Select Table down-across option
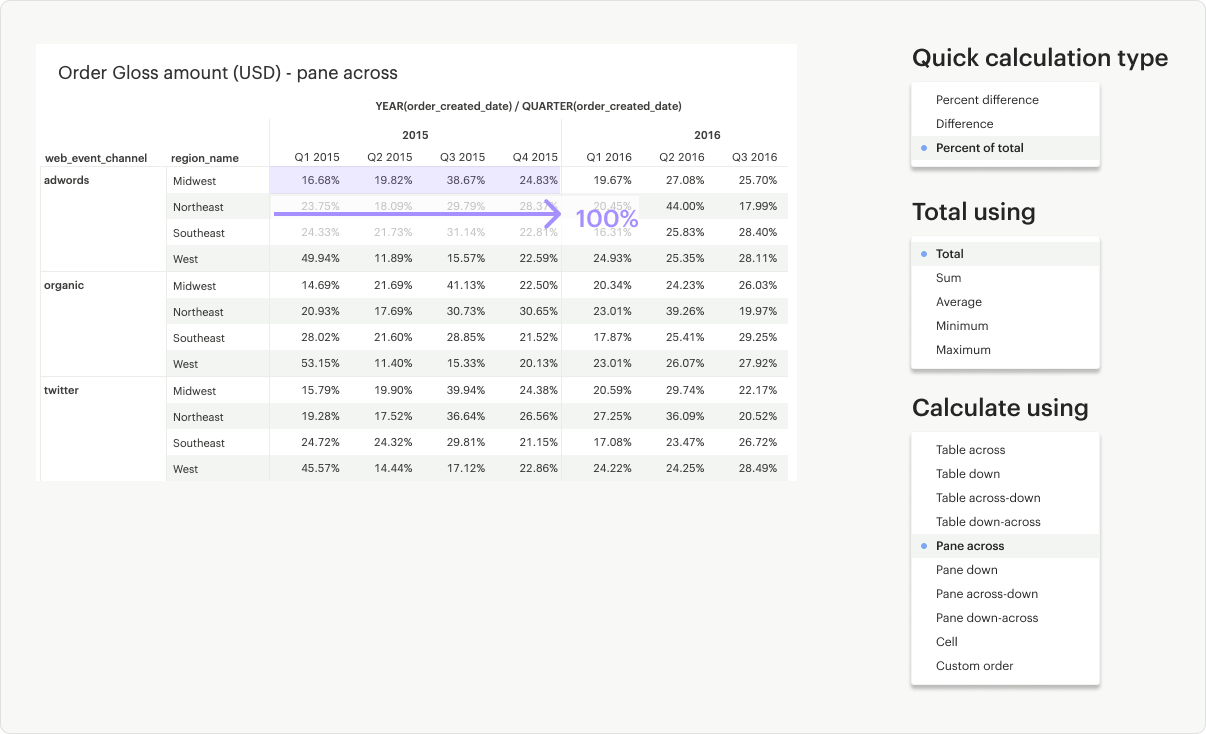 coord(987,522)
